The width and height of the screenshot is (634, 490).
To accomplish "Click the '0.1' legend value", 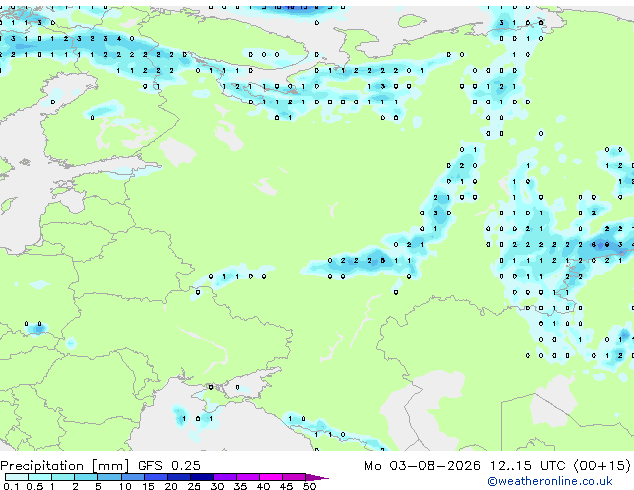I will click(x=11, y=486).
